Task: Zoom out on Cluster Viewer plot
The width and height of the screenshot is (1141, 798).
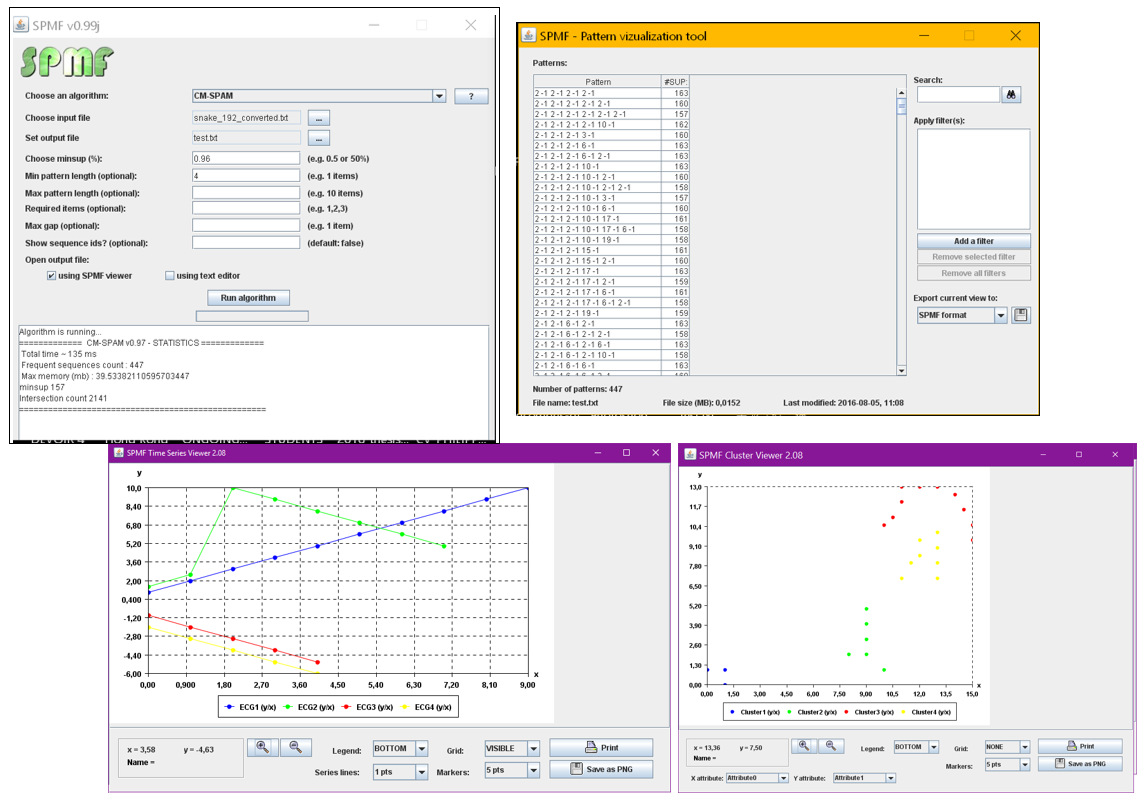Action: coord(830,746)
